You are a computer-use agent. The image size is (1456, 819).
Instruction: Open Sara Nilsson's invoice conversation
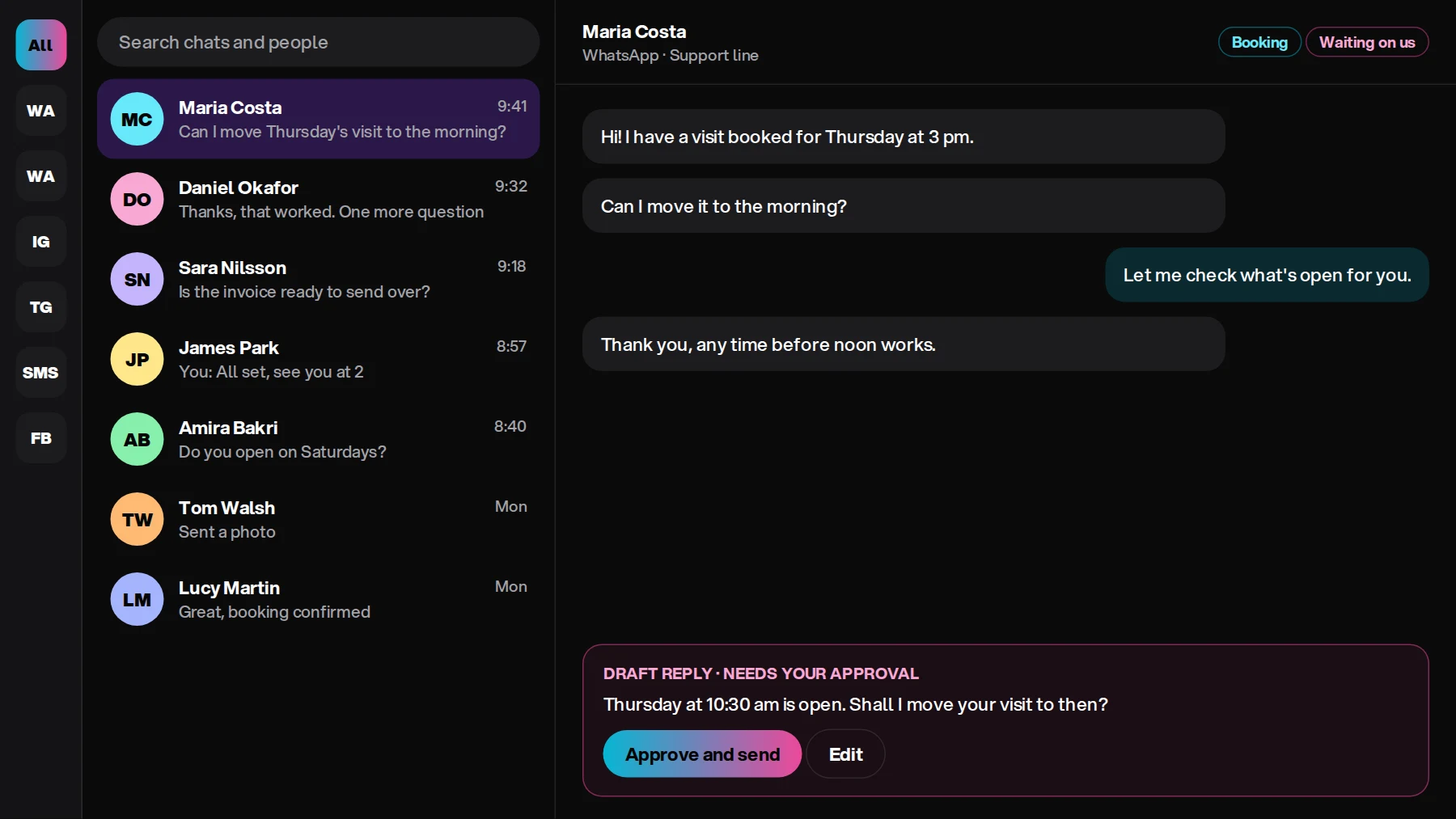318,279
